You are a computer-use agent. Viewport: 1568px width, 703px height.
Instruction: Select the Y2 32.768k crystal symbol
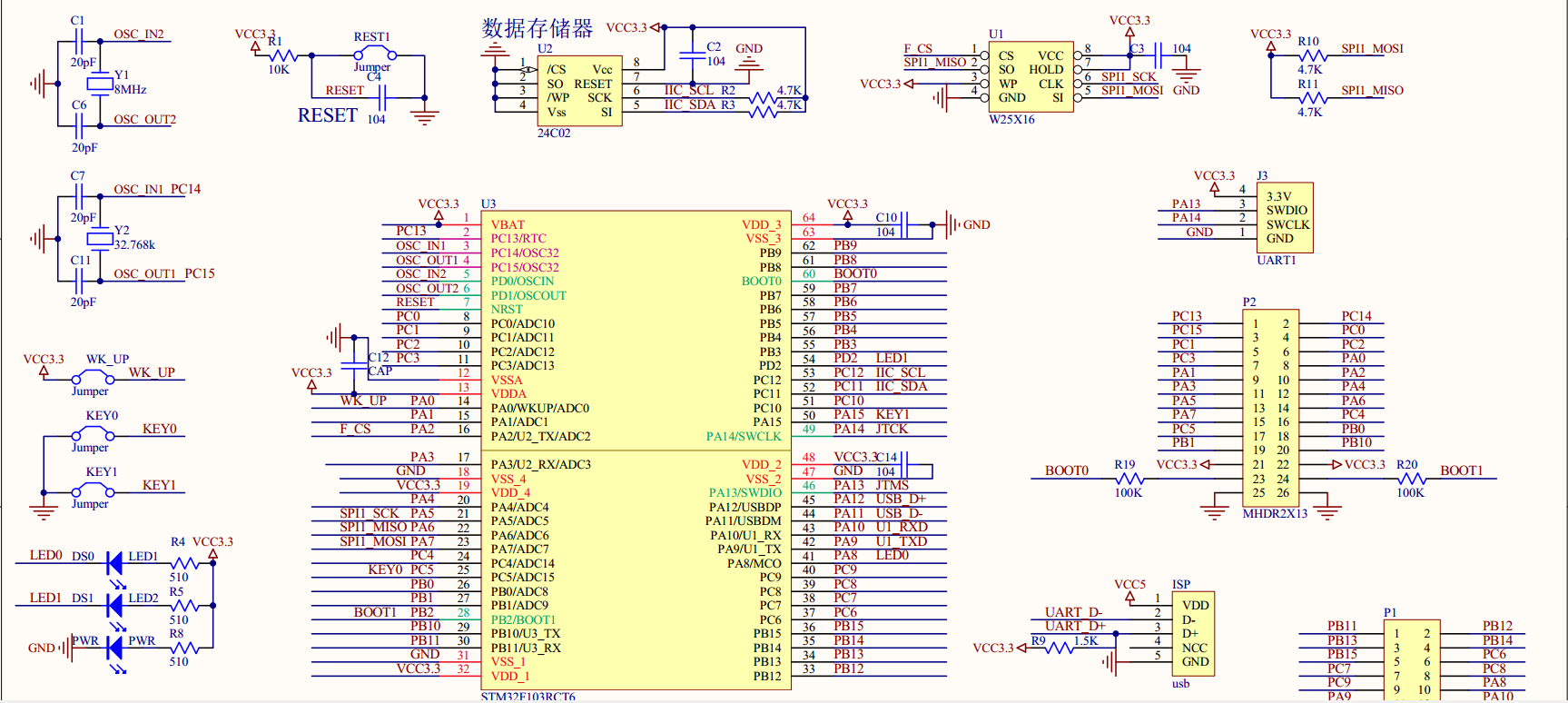[x=99, y=239]
